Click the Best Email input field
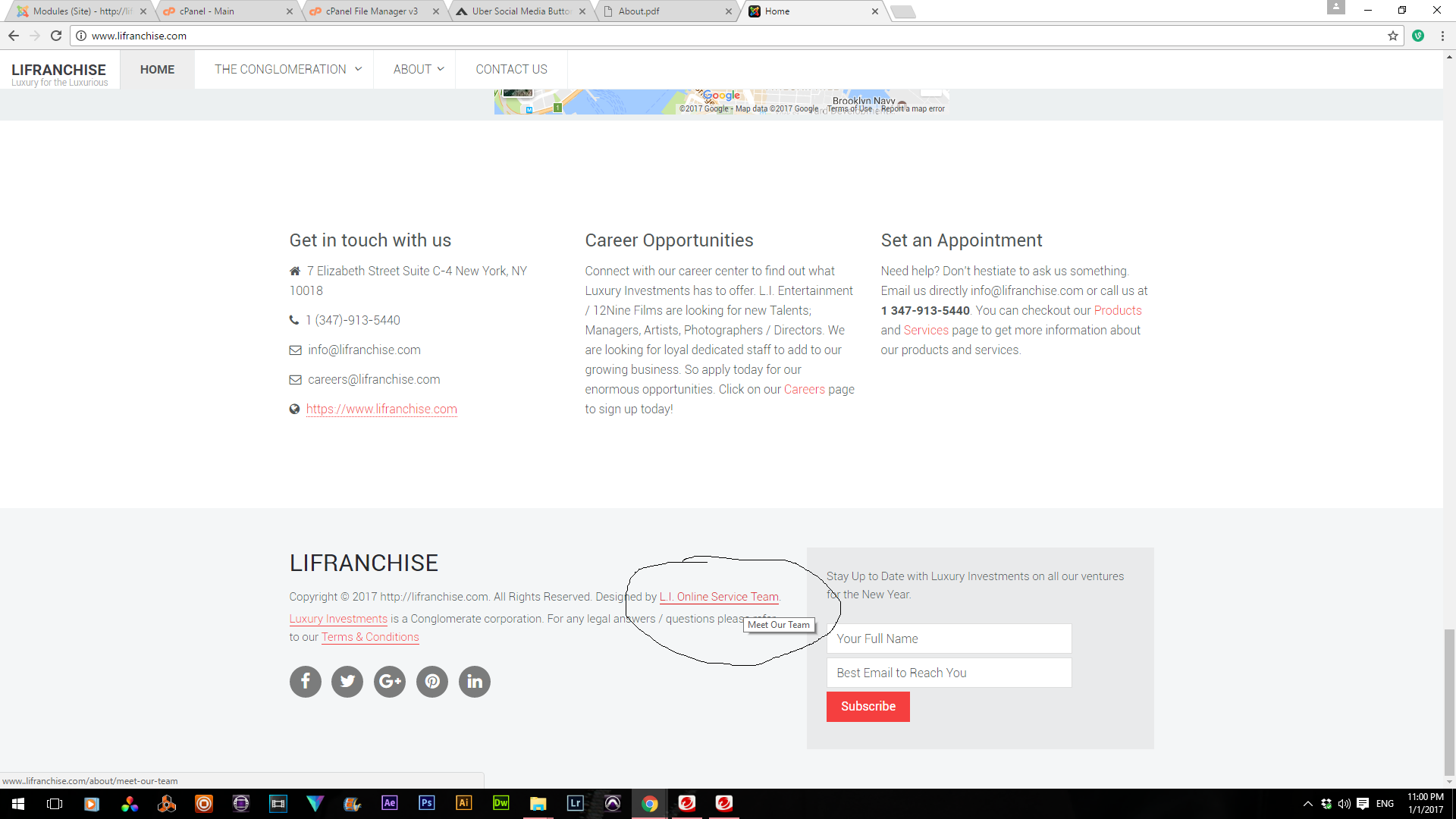This screenshot has width=1456, height=819. (949, 673)
